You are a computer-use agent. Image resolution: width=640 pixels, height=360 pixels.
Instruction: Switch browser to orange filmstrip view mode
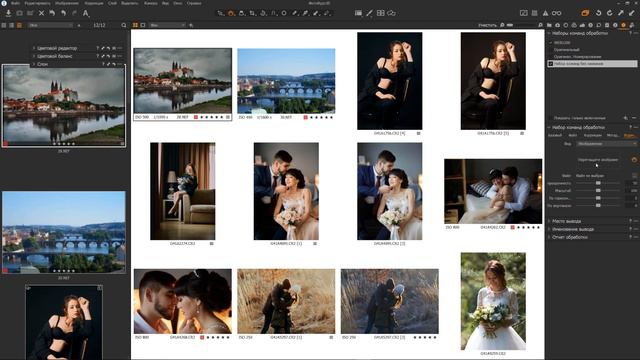tap(19, 25)
